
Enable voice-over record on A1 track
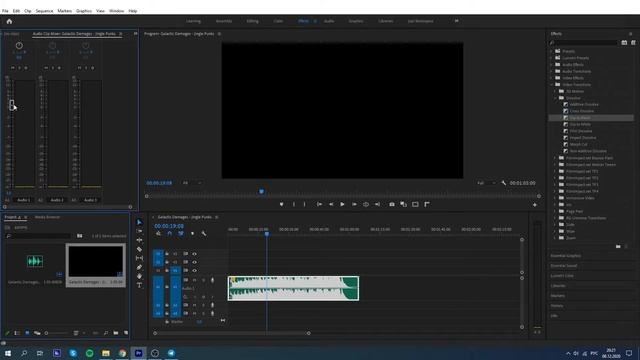click(212, 280)
